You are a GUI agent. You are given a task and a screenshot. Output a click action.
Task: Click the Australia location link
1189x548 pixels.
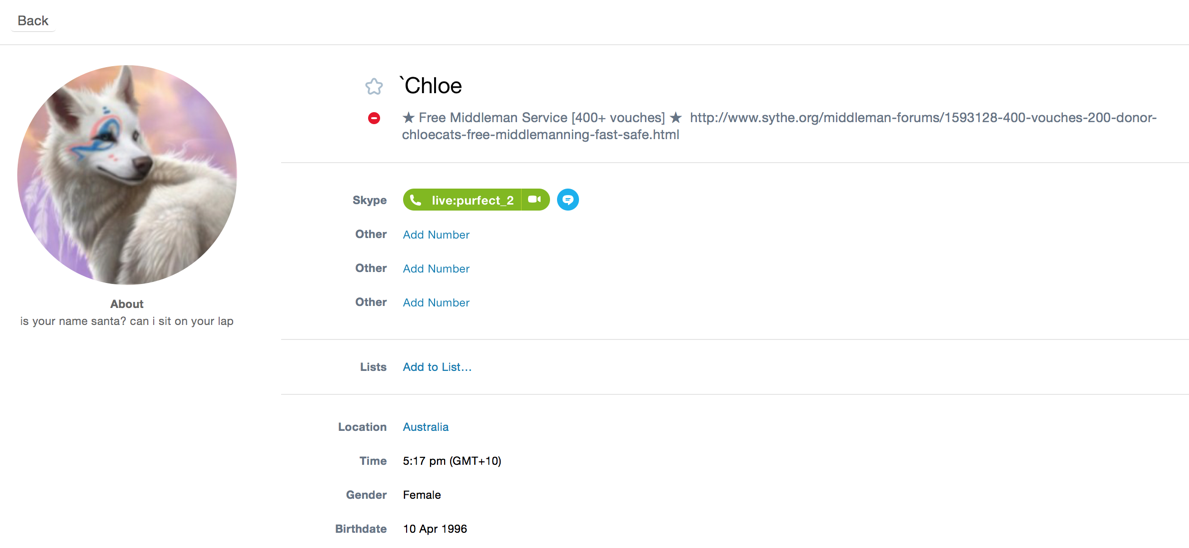coord(425,427)
